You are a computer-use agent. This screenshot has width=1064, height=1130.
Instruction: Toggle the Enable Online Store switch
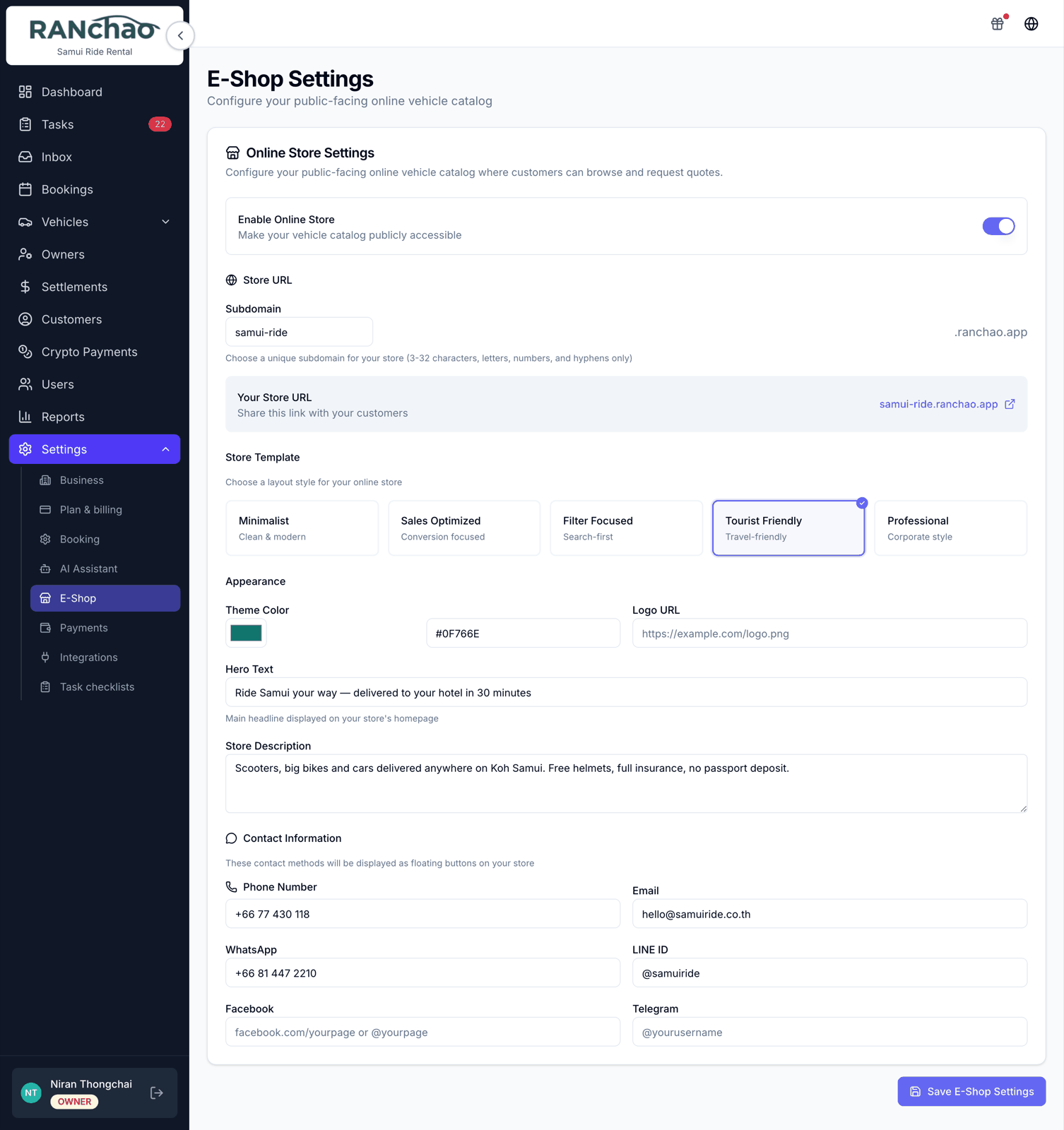coord(998,226)
